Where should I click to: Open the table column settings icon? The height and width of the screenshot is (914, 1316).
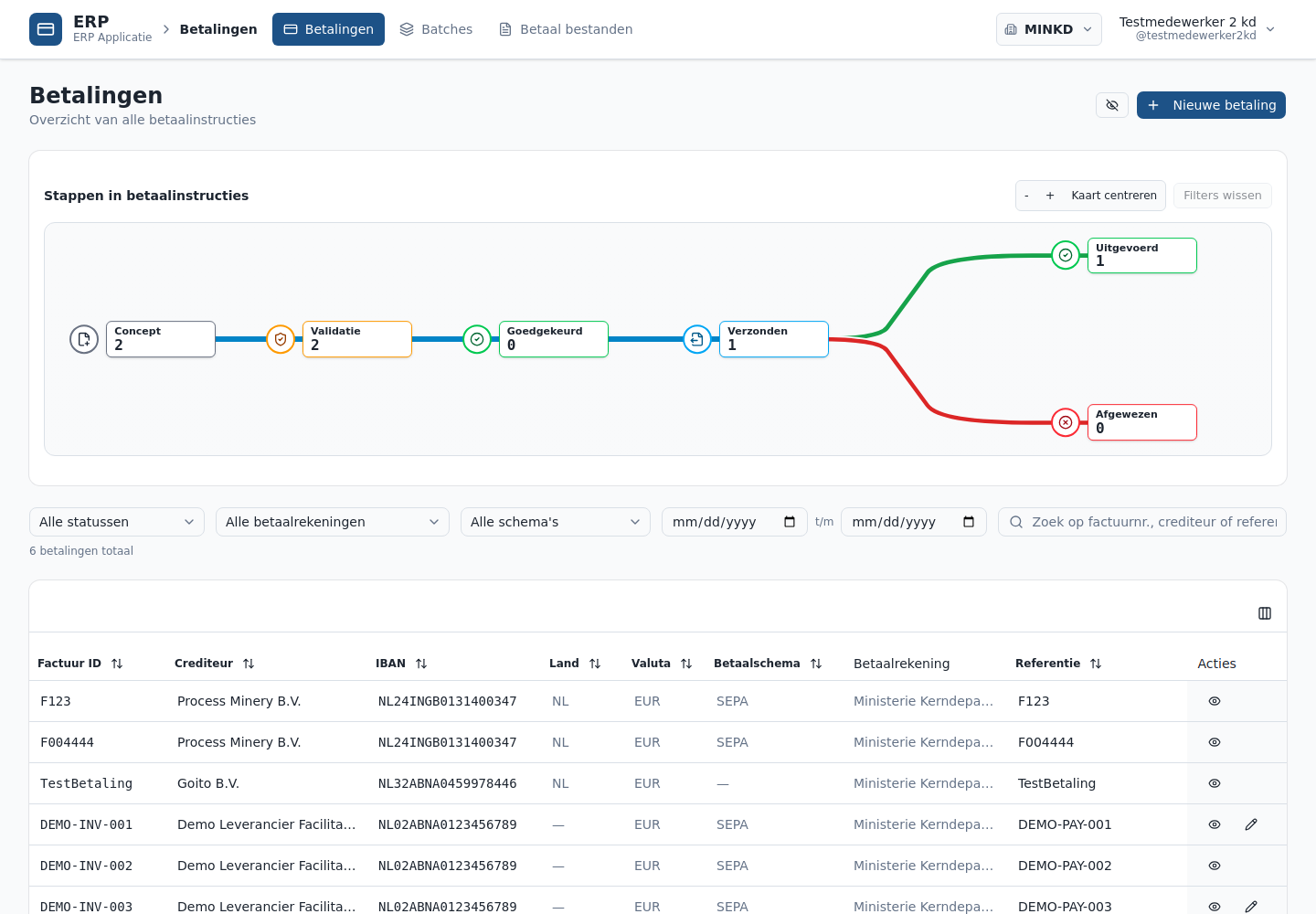(1265, 613)
